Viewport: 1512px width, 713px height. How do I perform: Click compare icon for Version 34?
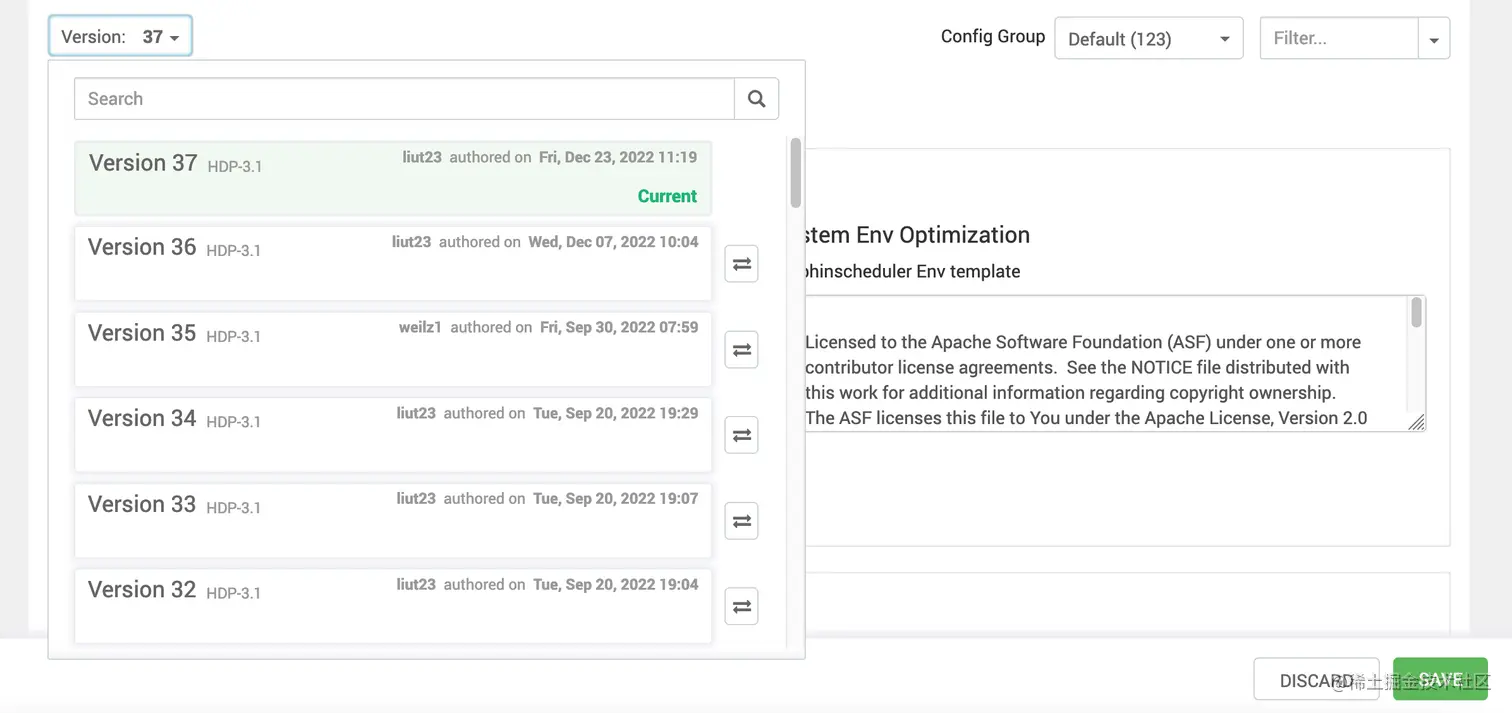[x=741, y=435]
